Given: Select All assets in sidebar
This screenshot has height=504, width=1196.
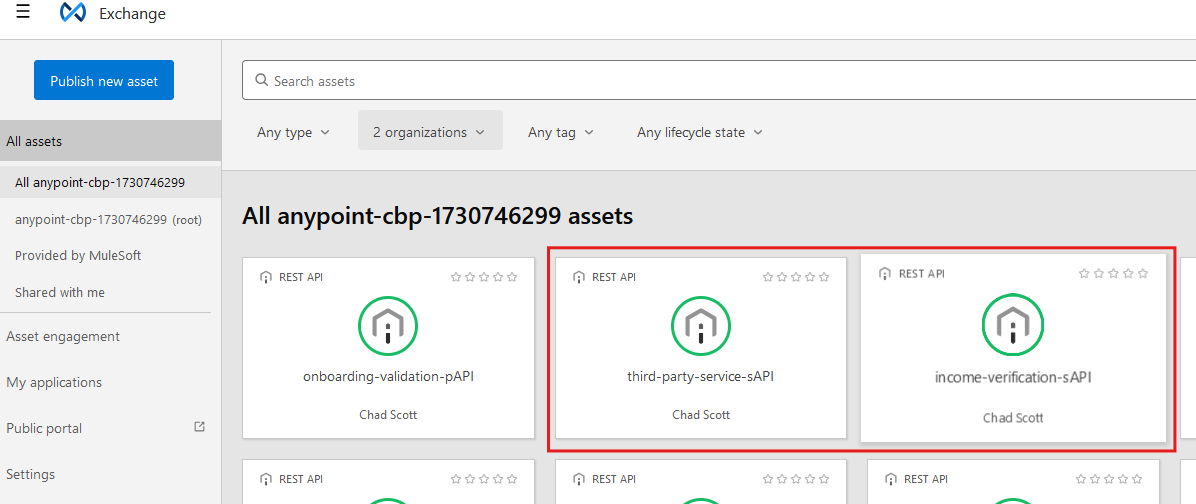Looking at the screenshot, I should (x=111, y=141).
